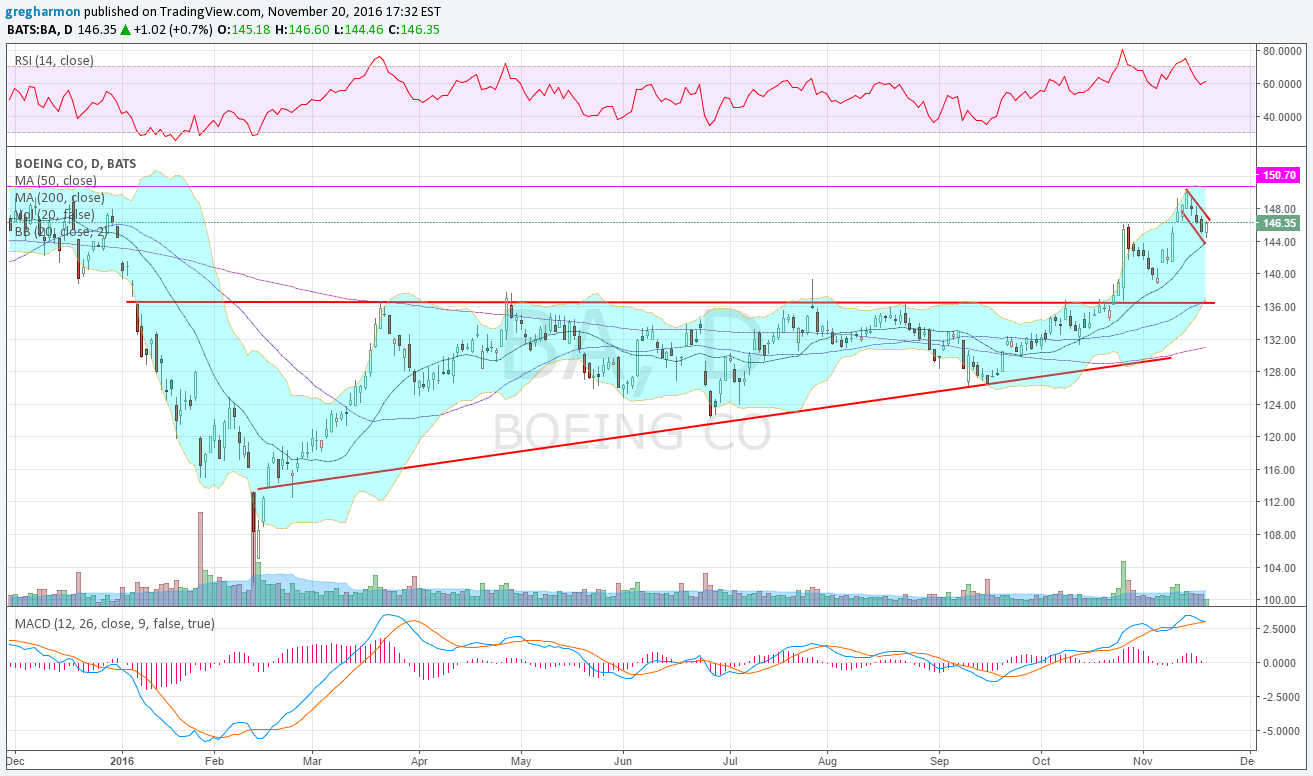Select the MACD (12, 26, close, 9) label
The width and height of the screenshot is (1313, 776).
click(x=114, y=623)
